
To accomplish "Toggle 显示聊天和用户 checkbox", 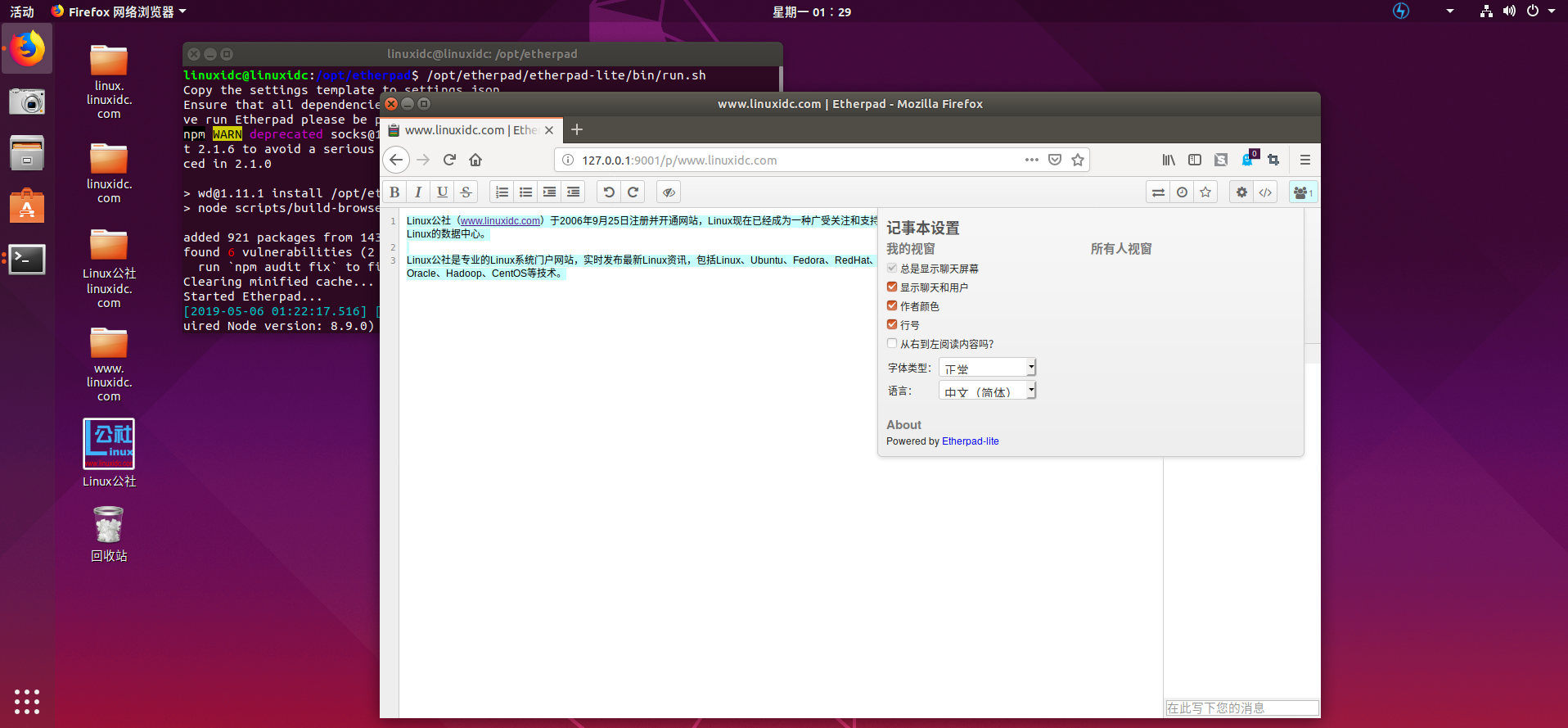I will click(x=892, y=287).
